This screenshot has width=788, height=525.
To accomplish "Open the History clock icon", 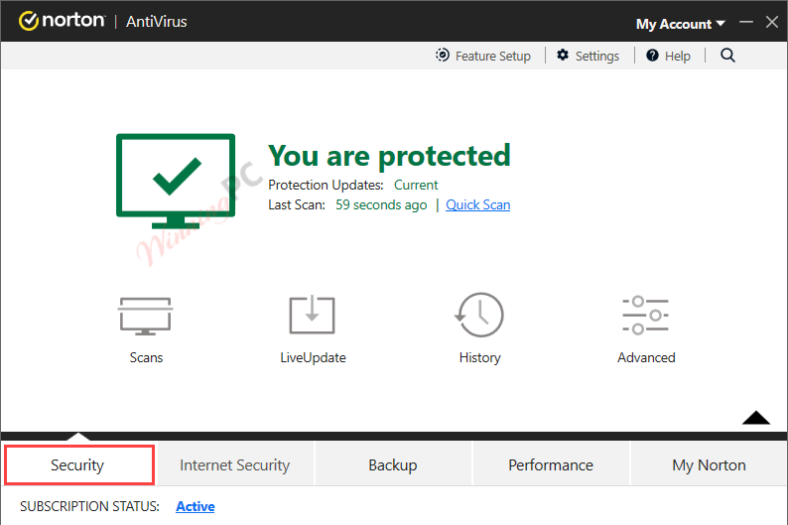I will pos(479,315).
